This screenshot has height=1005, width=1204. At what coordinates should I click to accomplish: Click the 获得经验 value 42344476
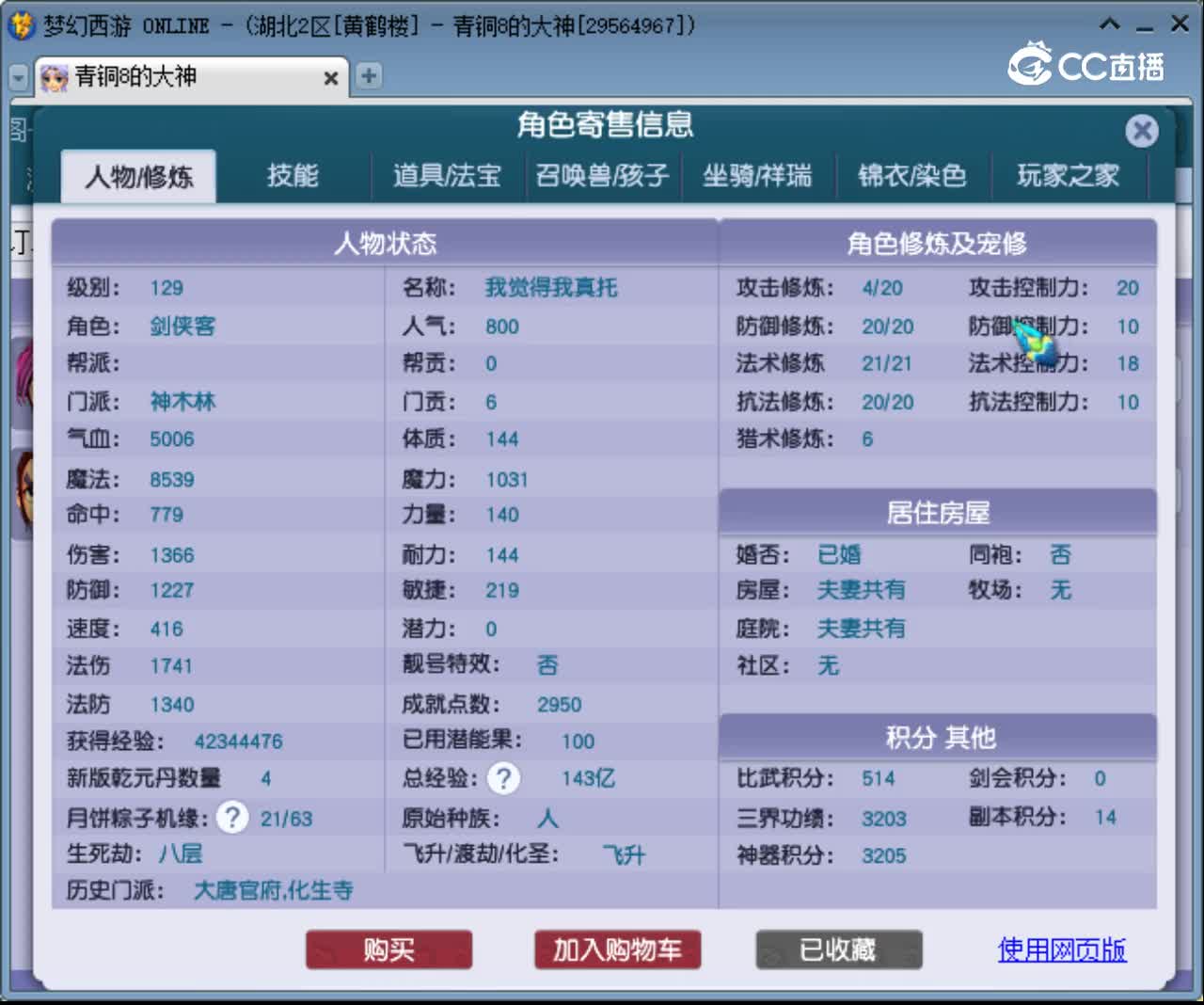(x=238, y=742)
